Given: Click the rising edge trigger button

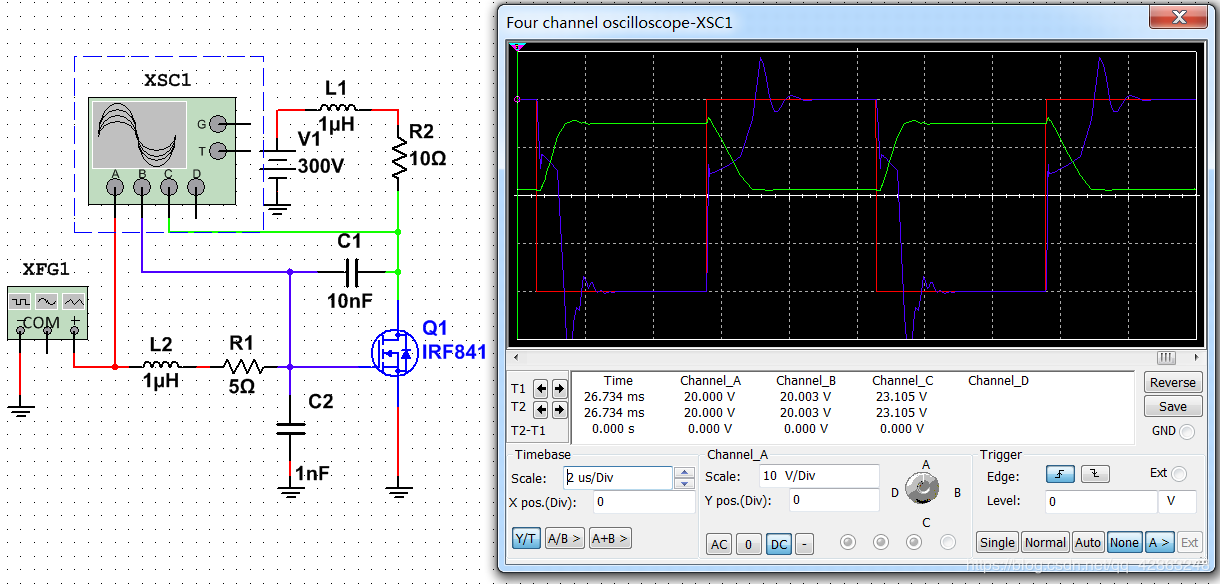Looking at the screenshot, I should point(1060,475).
